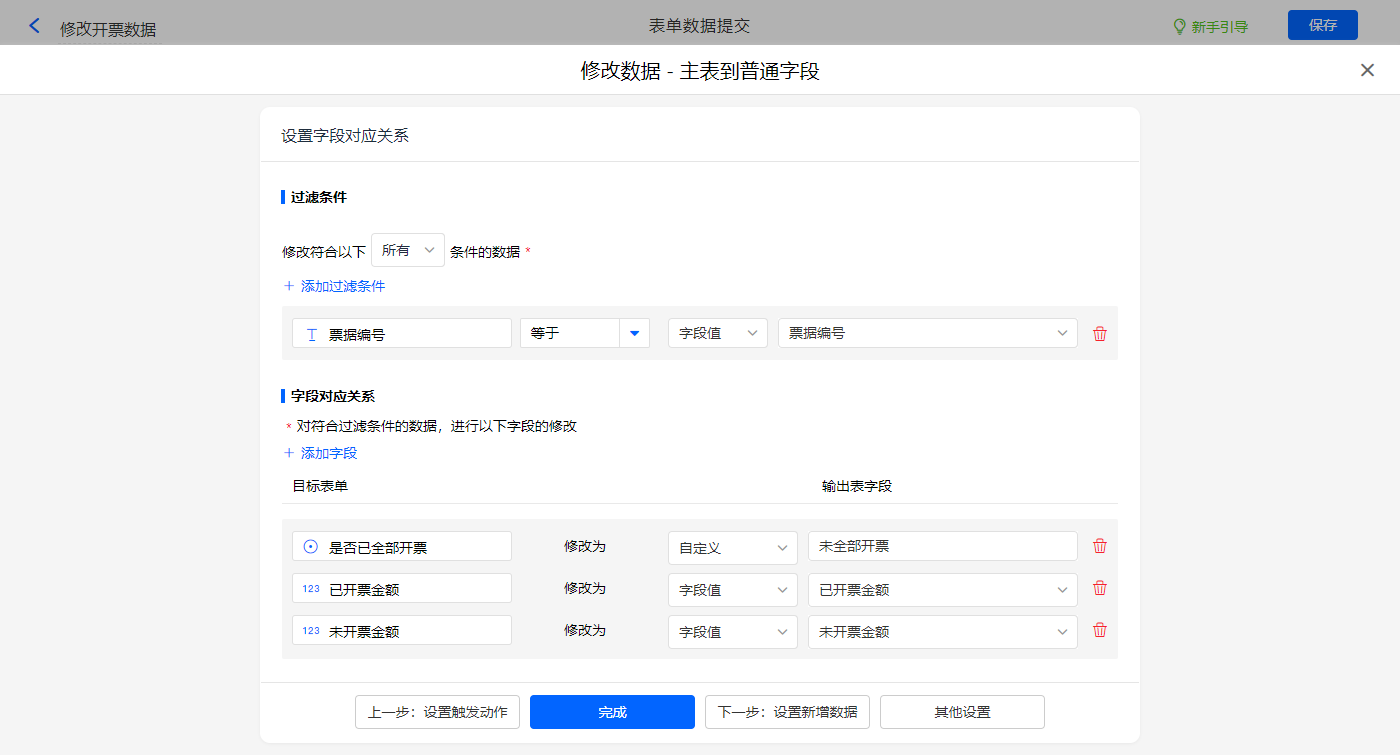Viewport: 1400px width, 755px height.
Task: Open the 自定义 value type dropdown
Action: [732, 548]
